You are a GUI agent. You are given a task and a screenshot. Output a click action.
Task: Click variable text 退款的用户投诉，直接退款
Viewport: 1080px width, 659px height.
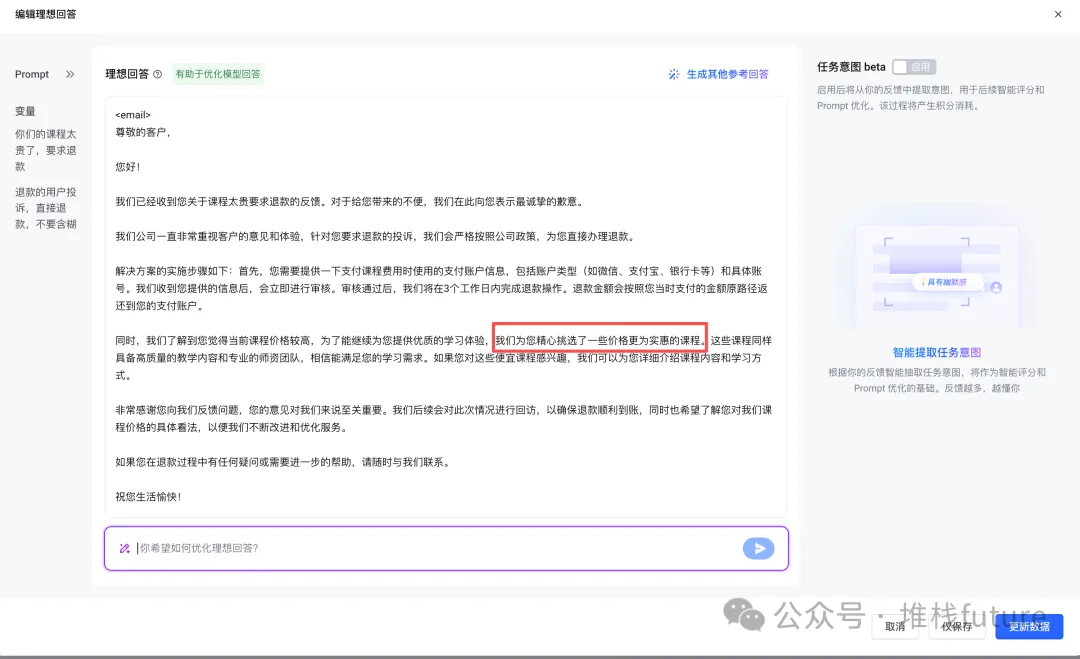pyautogui.click(x=45, y=208)
